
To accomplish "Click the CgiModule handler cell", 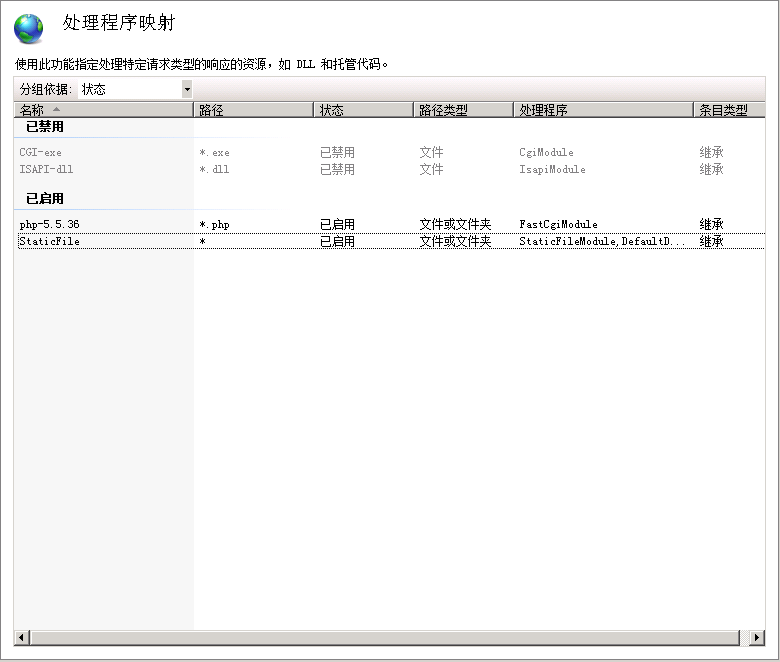I will pyautogui.click(x=546, y=153).
